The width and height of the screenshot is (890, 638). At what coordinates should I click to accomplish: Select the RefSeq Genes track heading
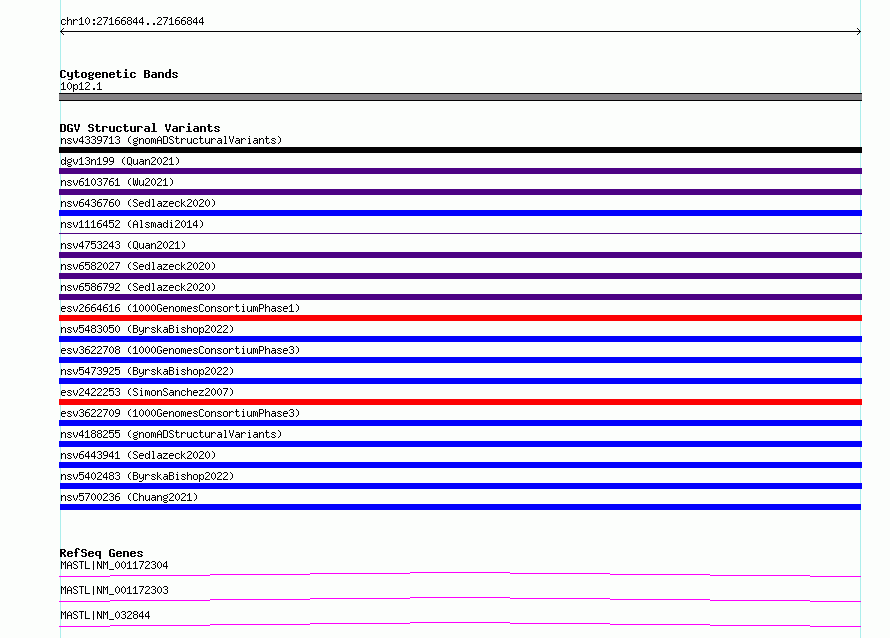click(x=101, y=553)
